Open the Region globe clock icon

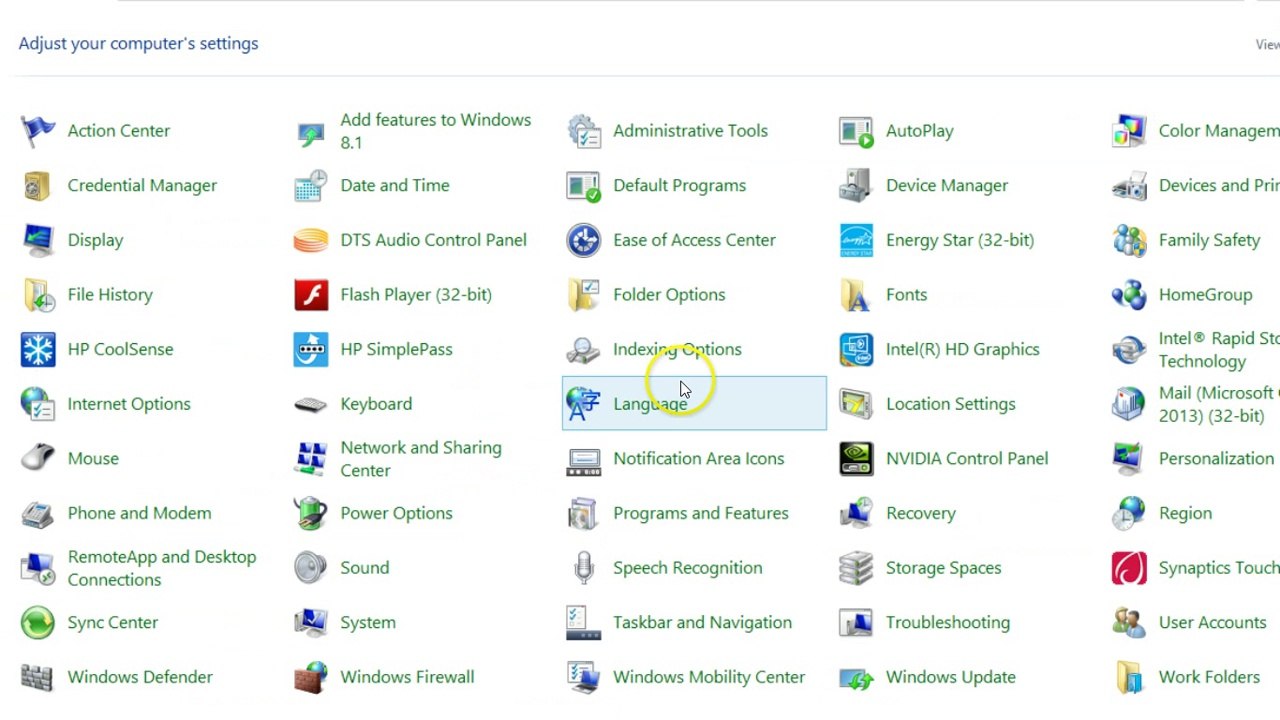1130,513
